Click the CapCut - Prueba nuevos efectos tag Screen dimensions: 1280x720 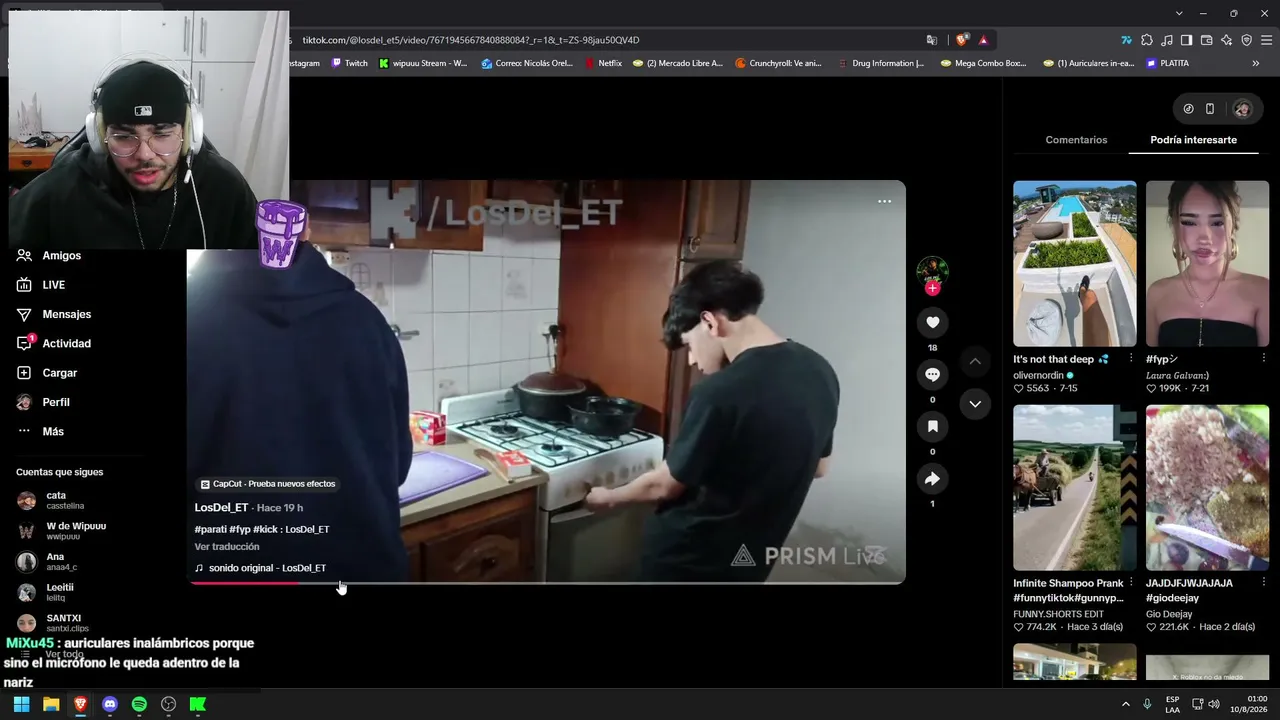tap(268, 484)
